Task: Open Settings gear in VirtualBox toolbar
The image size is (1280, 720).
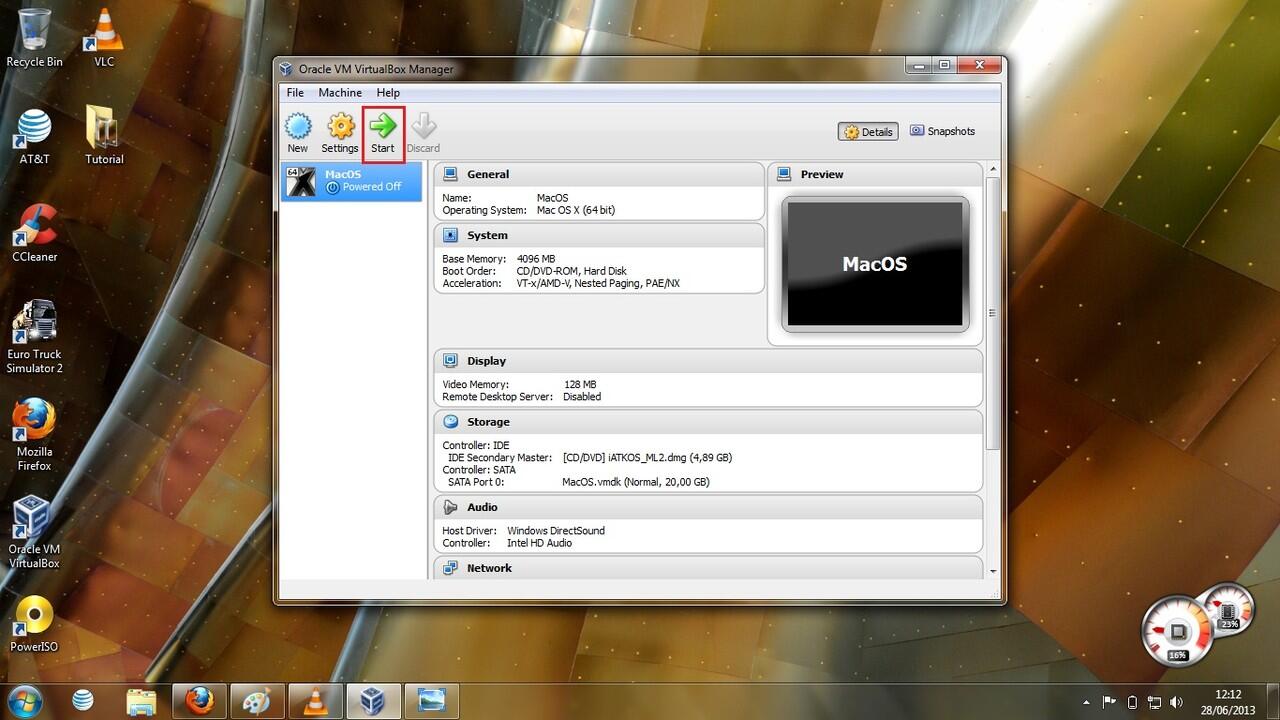Action: [340, 133]
